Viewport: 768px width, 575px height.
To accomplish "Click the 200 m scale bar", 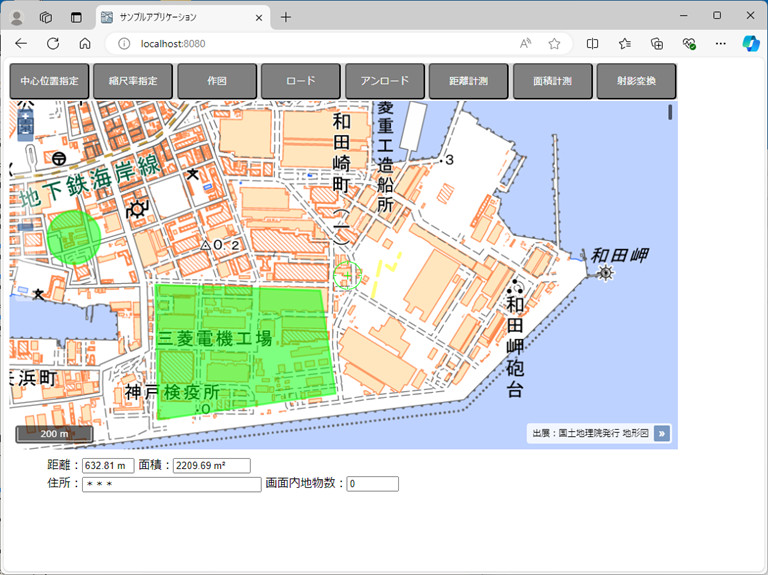I will [x=54, y=434].
